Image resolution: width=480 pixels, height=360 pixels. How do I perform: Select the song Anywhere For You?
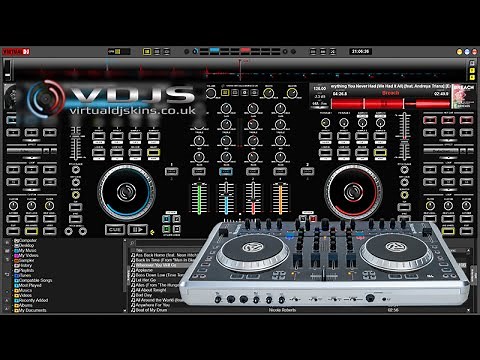point(153,305)
